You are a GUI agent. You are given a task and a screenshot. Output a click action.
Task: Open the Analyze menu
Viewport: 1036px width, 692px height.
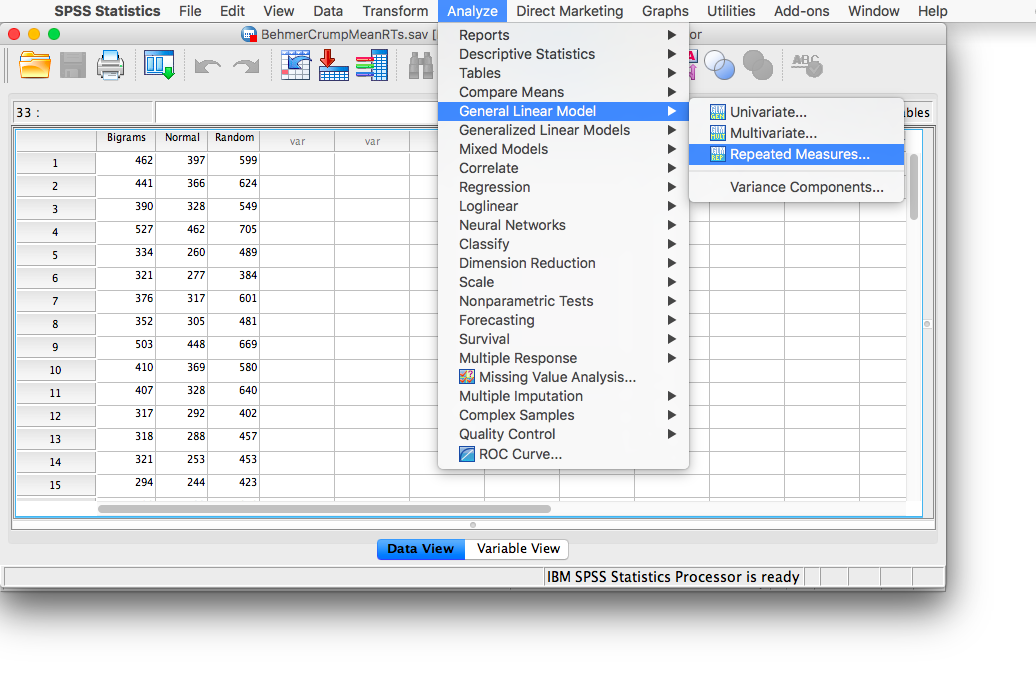472,11
